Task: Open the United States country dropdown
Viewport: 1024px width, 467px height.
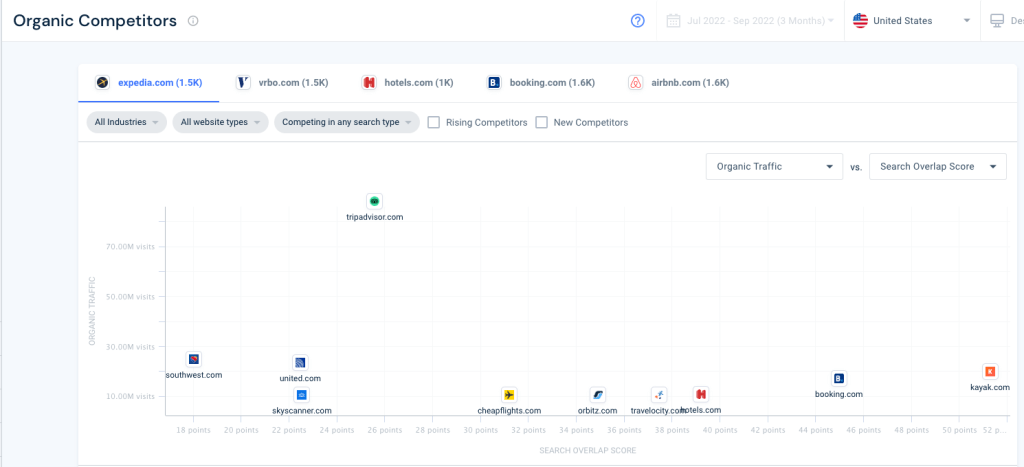Action: click(912, 21)
